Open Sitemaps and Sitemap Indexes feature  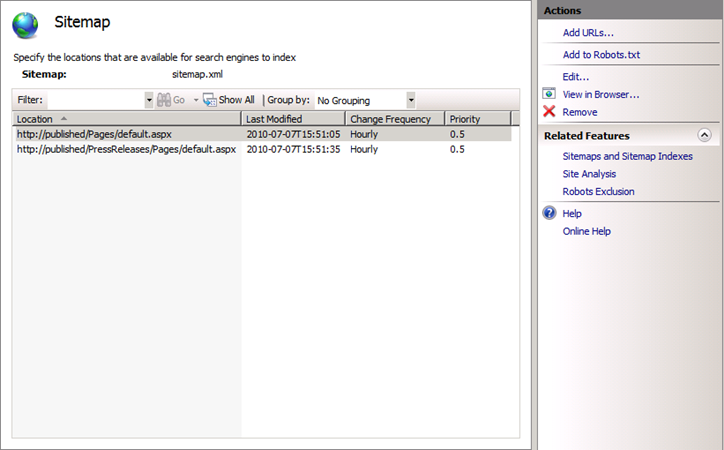(x=627, y=156)
